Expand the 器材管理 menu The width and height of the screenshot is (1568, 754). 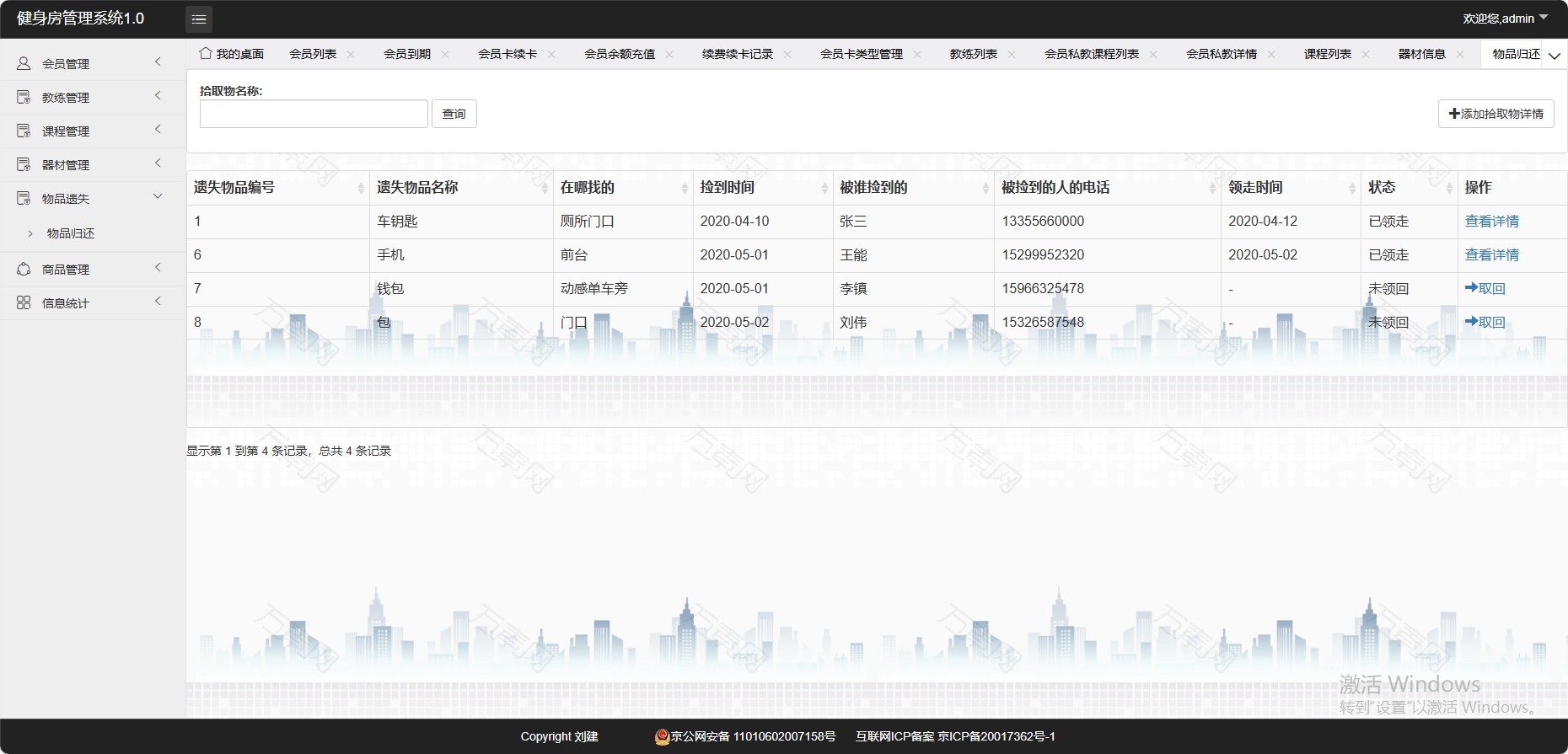[x=158, y=163]
